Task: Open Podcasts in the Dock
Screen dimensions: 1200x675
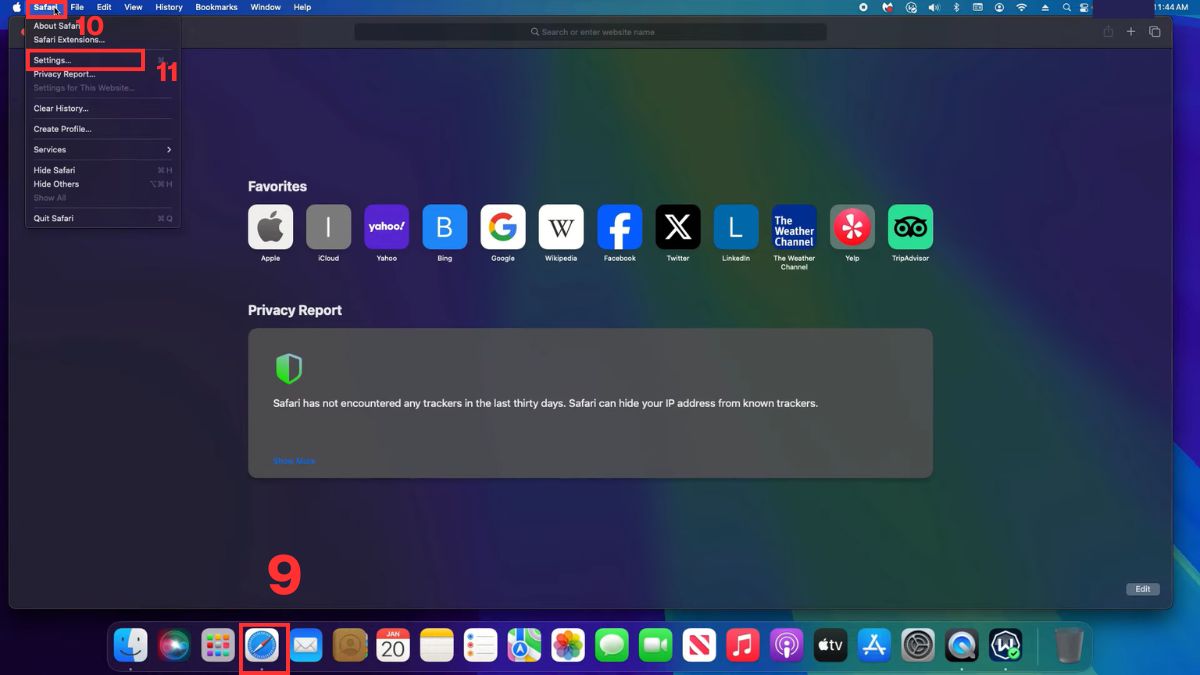Action: click(787, 646)
